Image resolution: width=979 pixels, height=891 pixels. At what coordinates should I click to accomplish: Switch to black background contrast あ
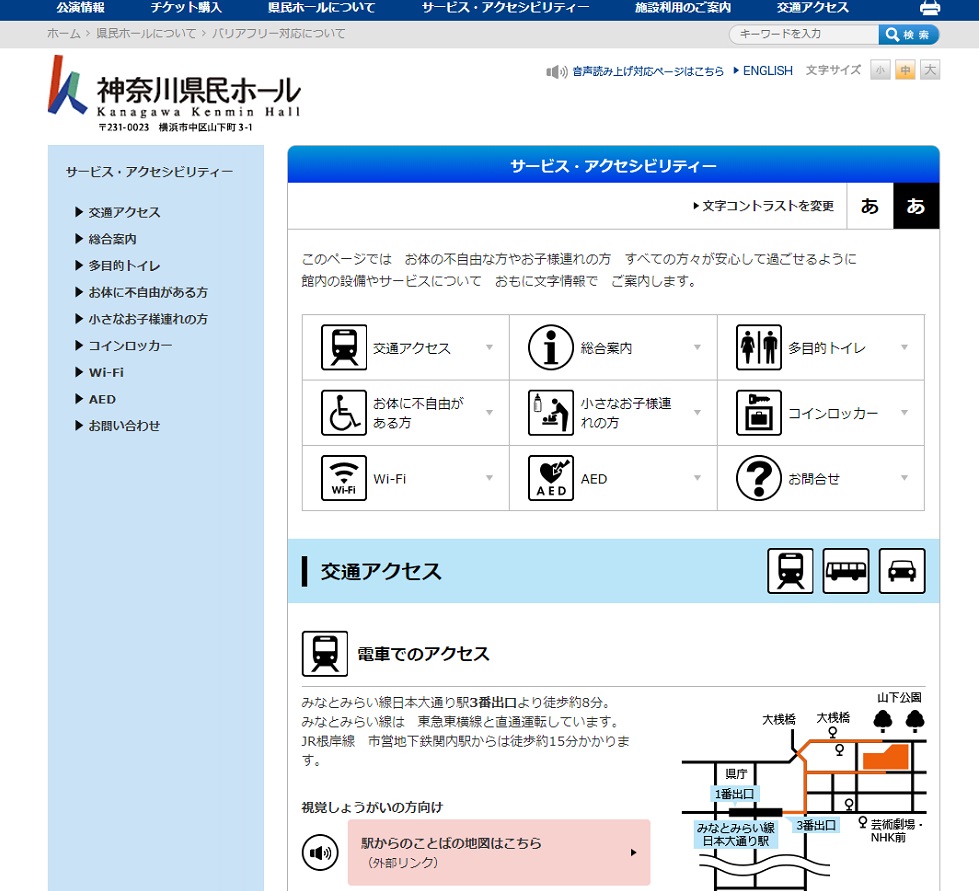point(916,206)
